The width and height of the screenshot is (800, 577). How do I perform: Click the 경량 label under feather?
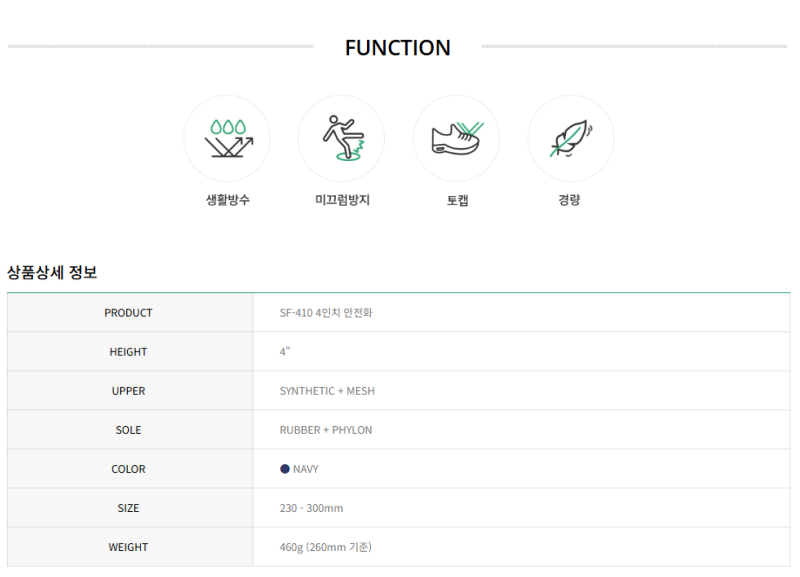569,200
